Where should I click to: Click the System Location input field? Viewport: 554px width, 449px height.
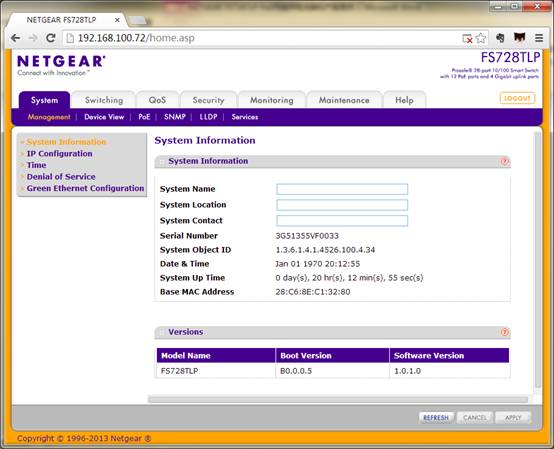click(x=342, y=205)
